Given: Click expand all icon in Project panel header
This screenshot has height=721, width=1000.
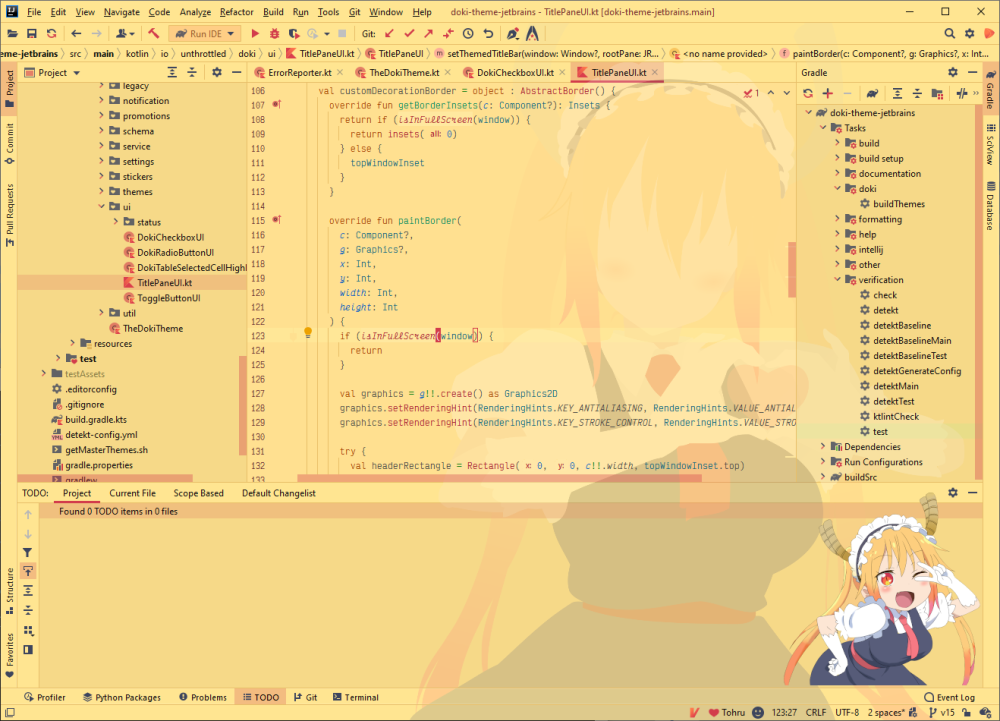Looking at the screenshot, I should click(172, 73).
